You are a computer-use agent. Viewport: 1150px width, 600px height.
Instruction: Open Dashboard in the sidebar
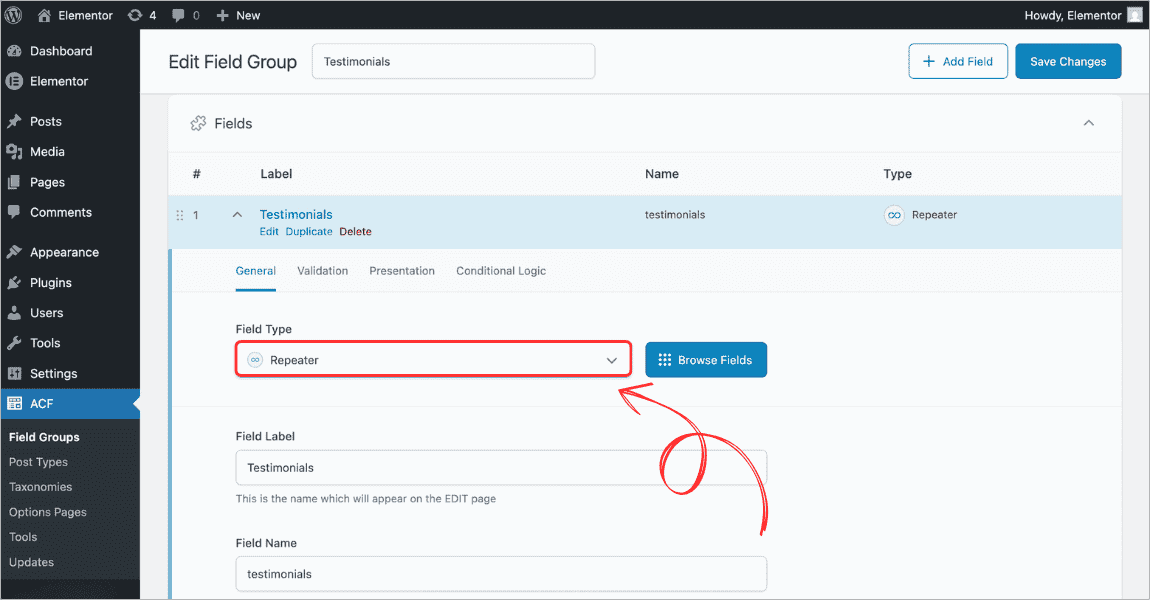tap(70, 51)
